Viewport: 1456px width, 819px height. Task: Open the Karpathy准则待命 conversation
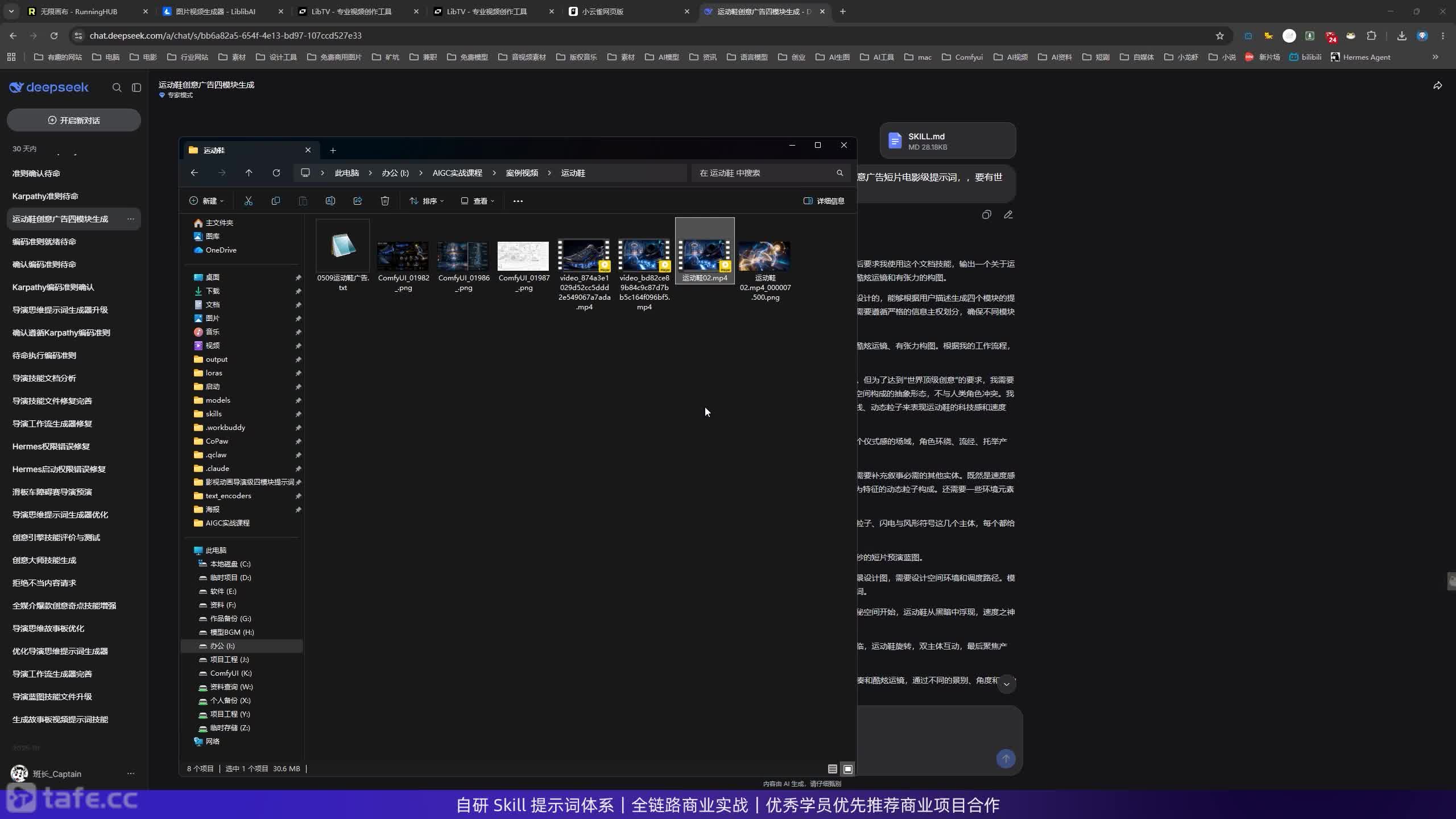[x=74, y=196]
